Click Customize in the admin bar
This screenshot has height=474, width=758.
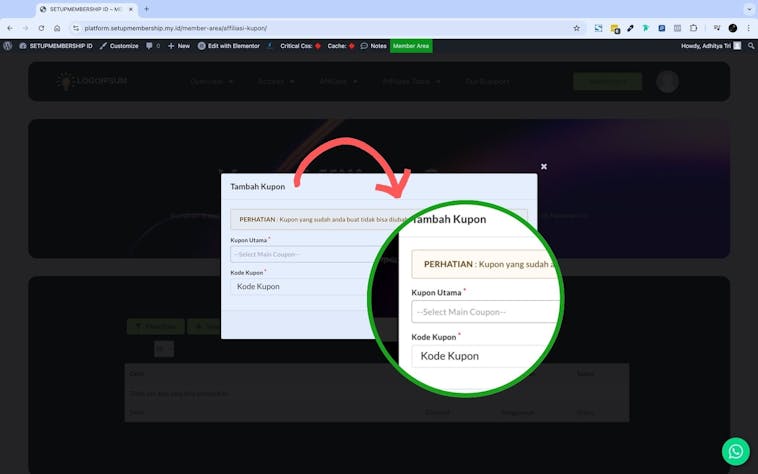[119, 46]
